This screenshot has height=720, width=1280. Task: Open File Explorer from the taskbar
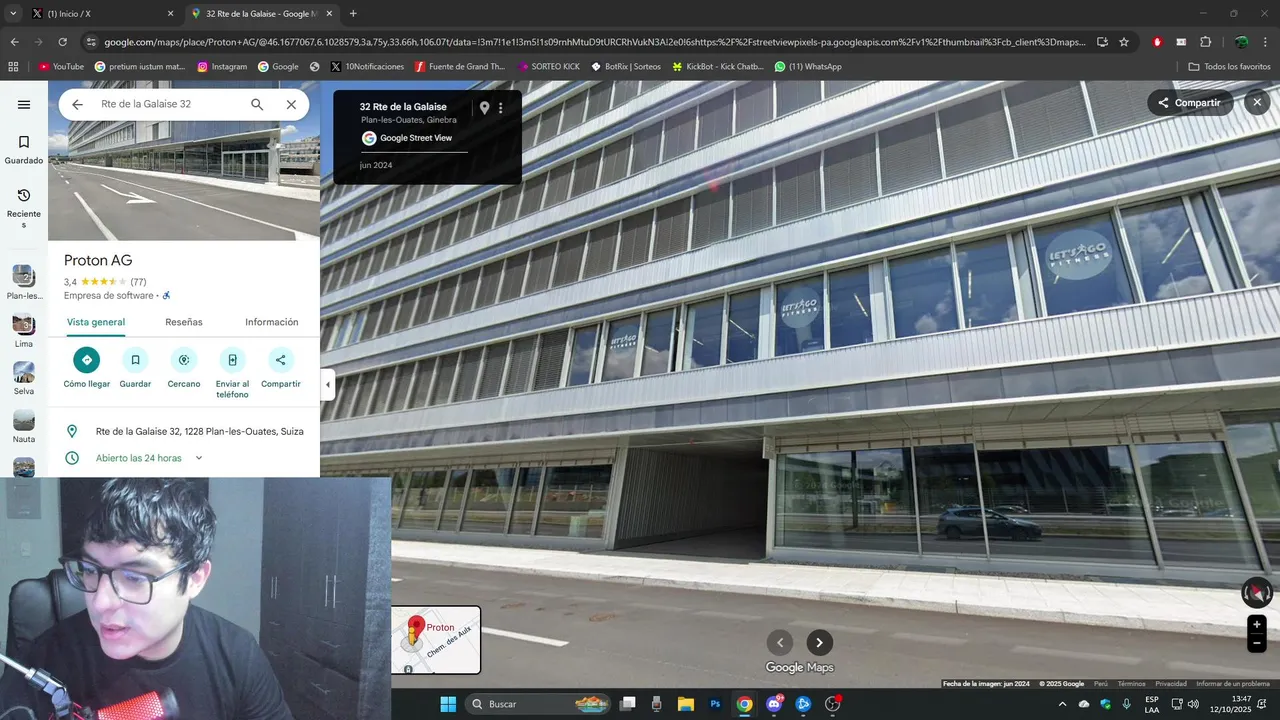686,704
